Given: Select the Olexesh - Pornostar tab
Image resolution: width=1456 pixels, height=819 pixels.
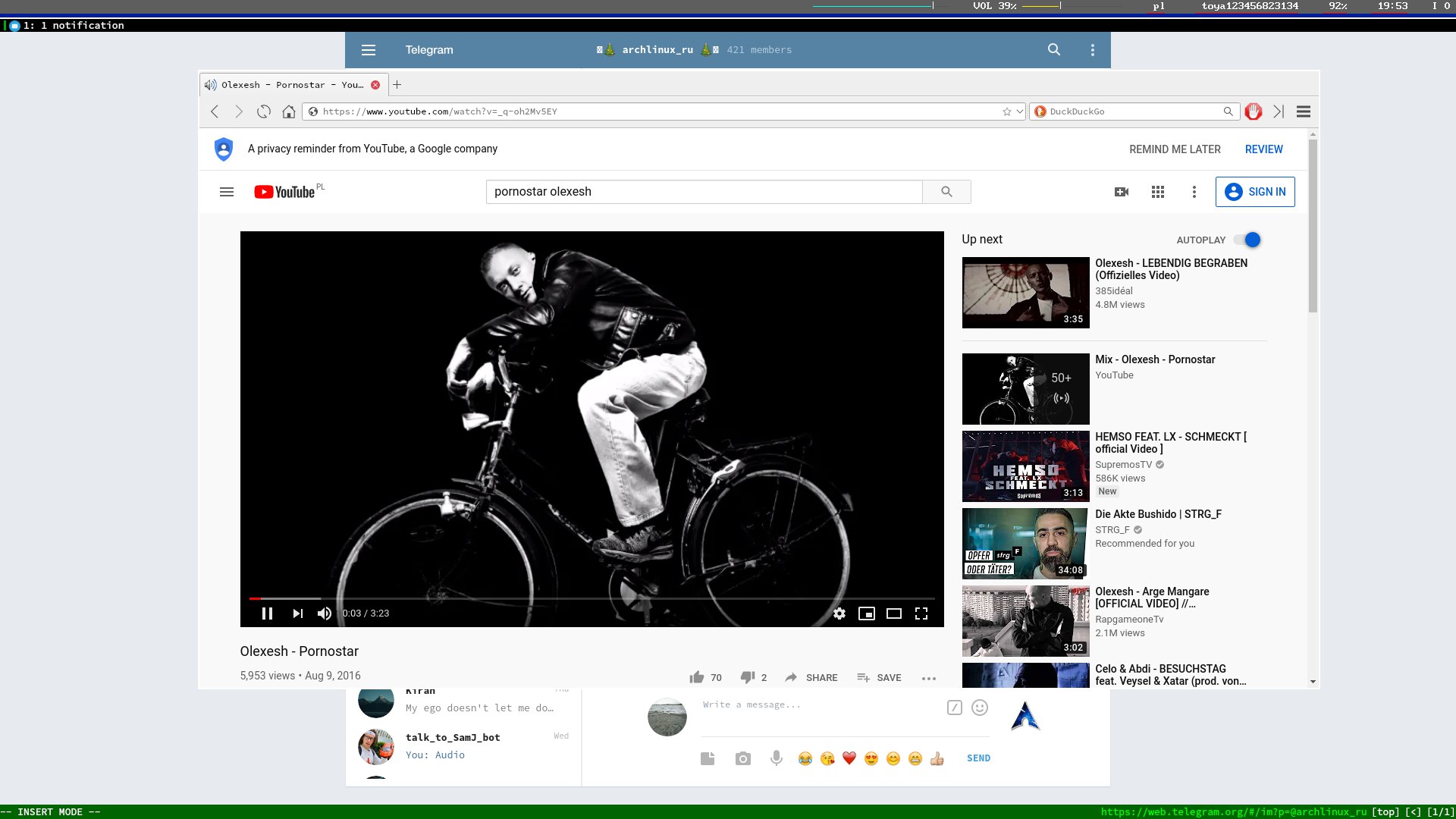Looking at the screenshot, I should coord(294,85).
